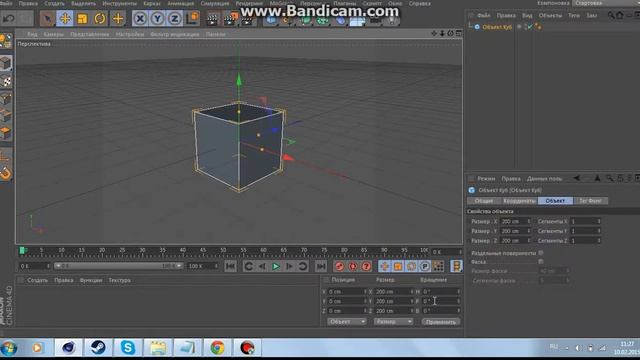Click the light bulb icon
The image size is (640, 360).
pos(391,20)
